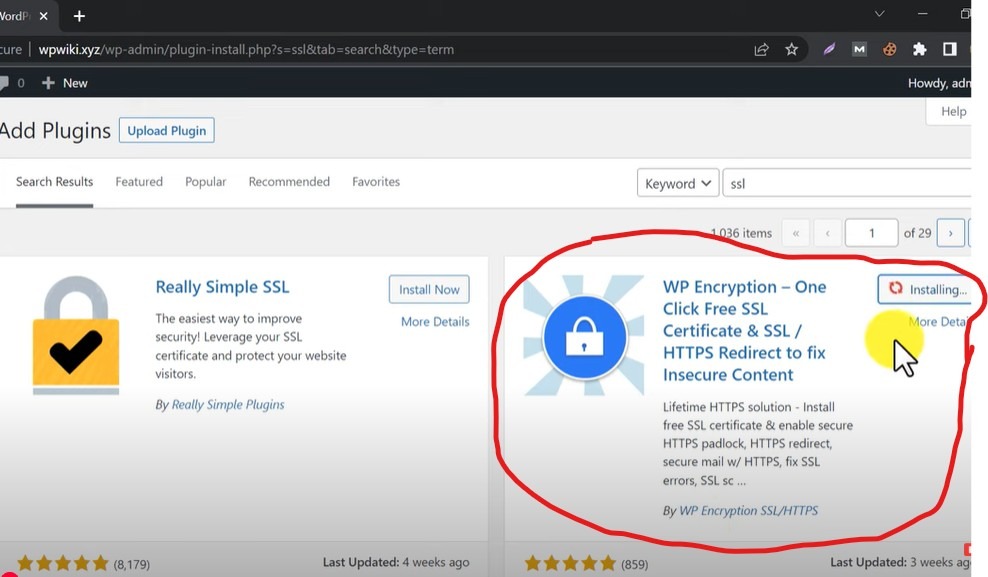Open the Keyword search dropdown
This screenshot has width=988, height=577.
pos(678,183)
